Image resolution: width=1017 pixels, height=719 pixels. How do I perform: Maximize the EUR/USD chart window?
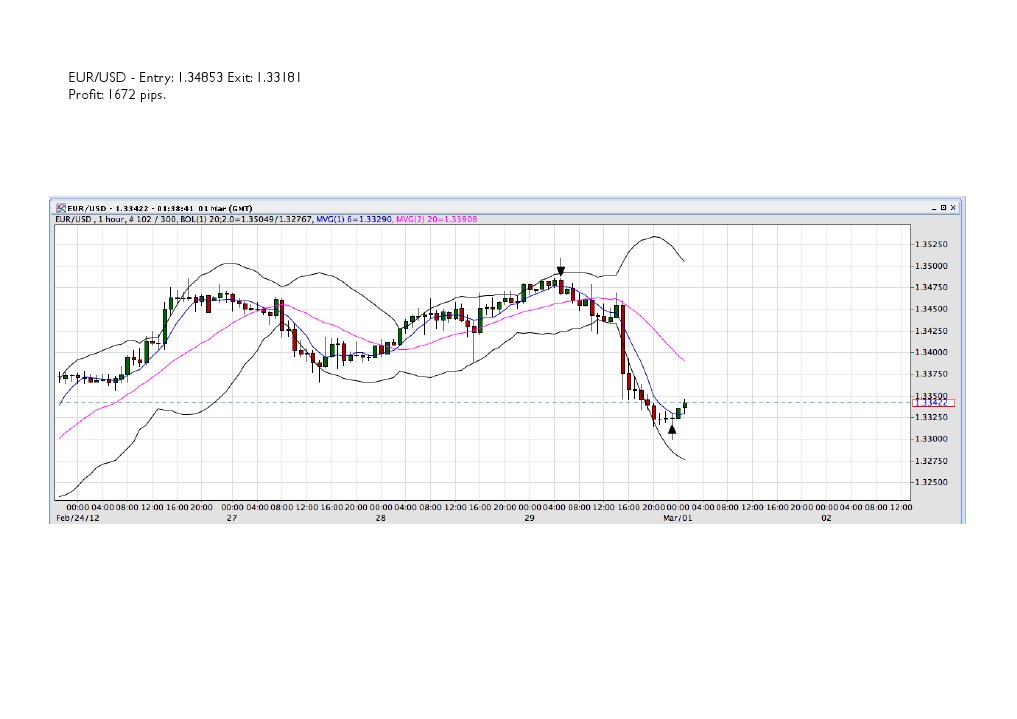[944, 208]
